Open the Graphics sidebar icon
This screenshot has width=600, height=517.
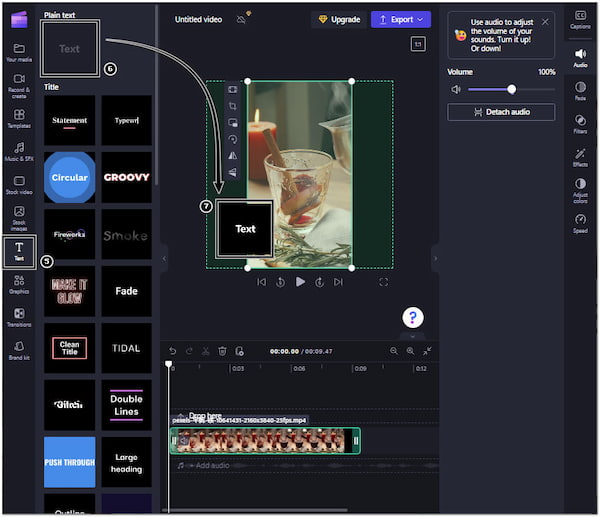[19, 284]
